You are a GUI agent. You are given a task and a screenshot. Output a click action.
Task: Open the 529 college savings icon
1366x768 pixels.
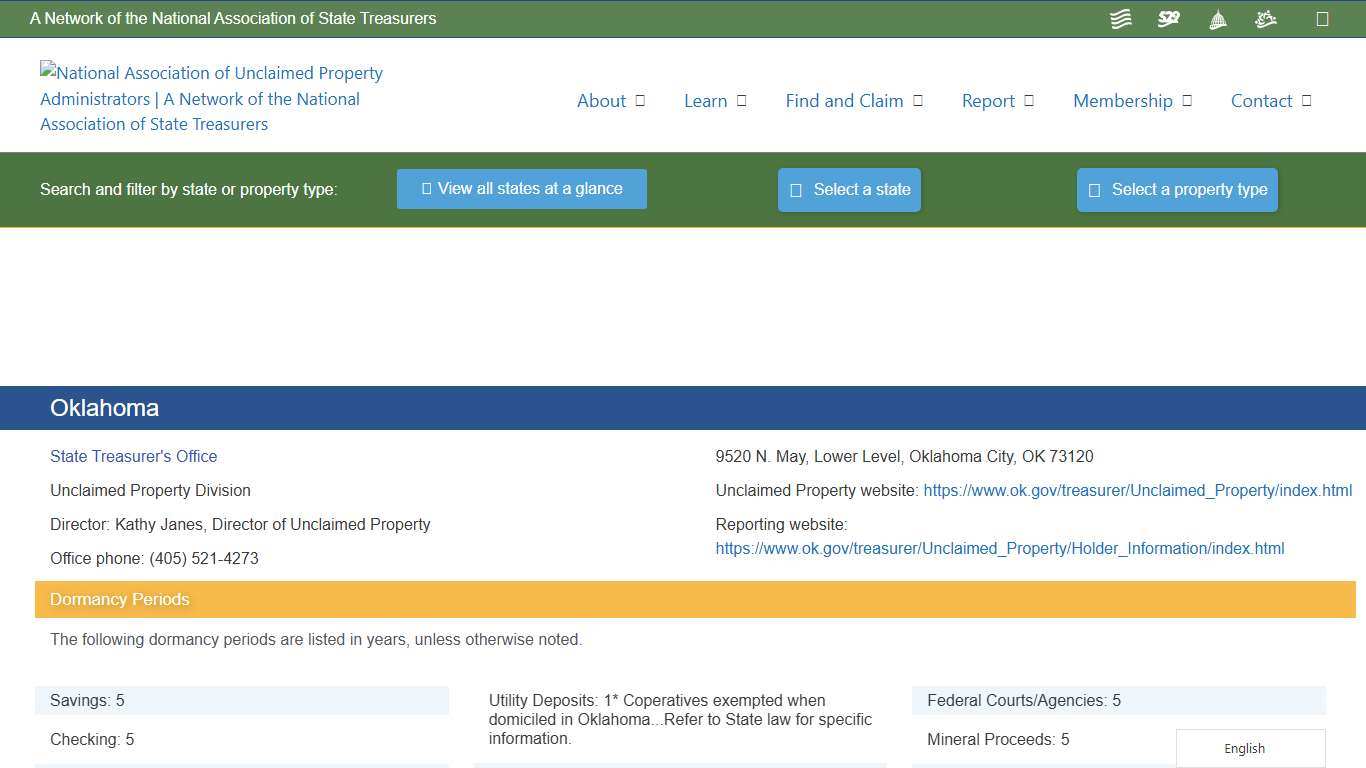(1168, 18)
